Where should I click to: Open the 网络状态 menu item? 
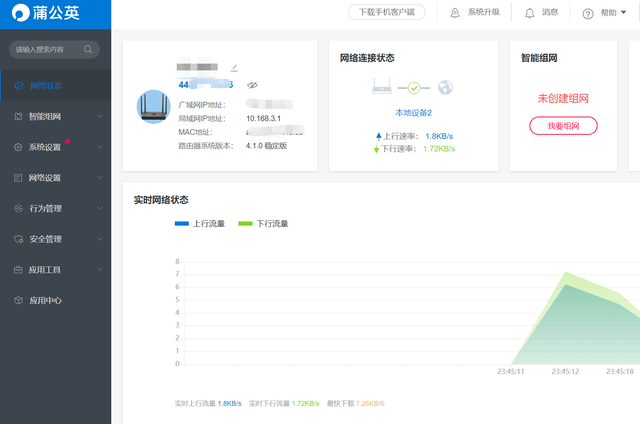tap(56, 86)
